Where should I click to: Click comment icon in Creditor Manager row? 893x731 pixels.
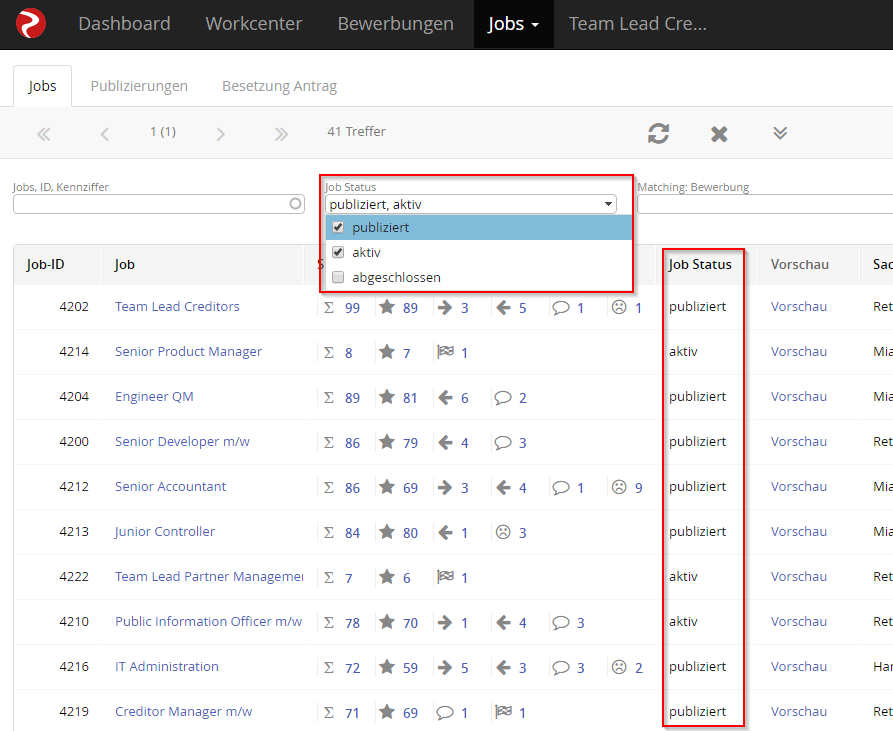(x=445, y=712)
